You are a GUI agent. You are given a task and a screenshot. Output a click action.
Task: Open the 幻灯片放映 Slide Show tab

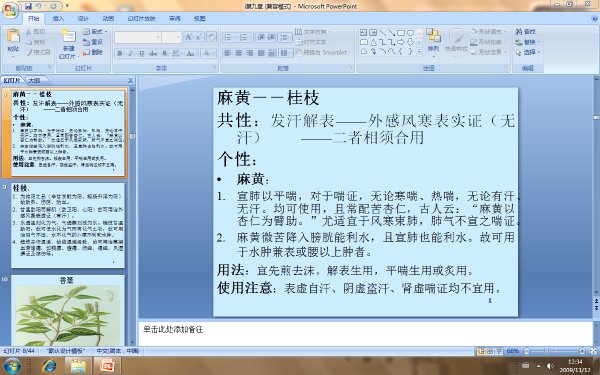tap(142, 18)
